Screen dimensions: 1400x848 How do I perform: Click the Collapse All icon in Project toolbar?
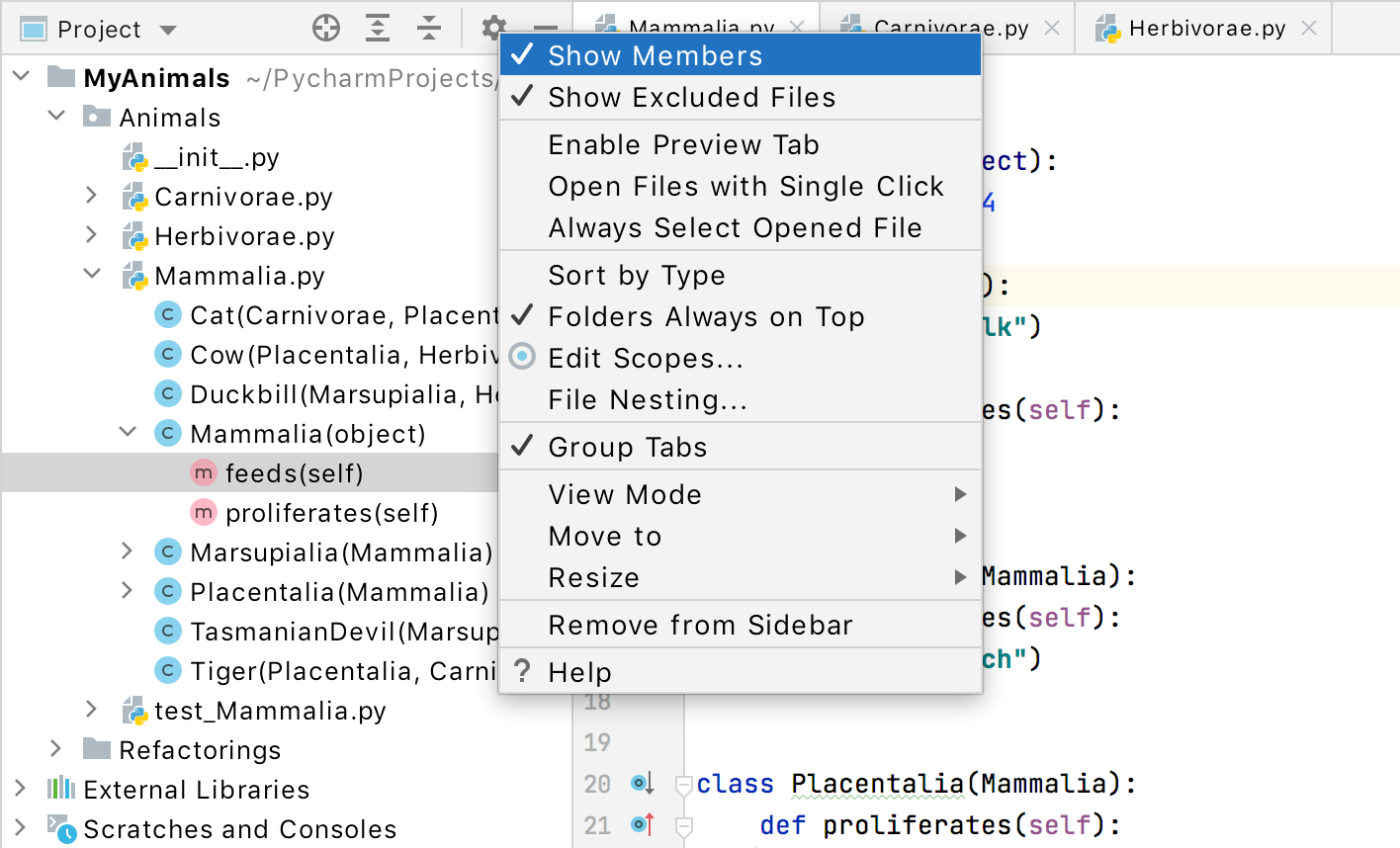coord(428,29)
